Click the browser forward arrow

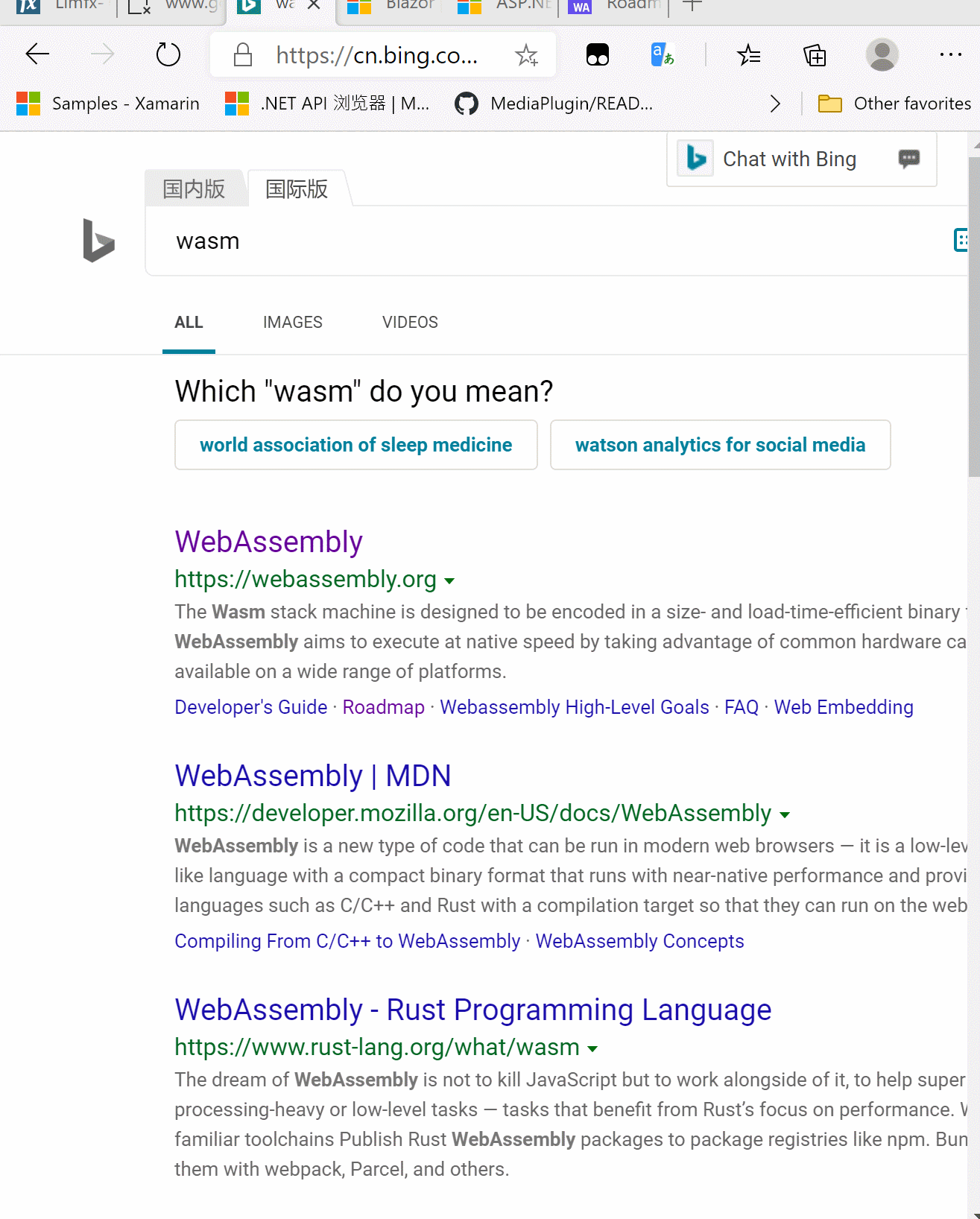click(x=102, y=54)
